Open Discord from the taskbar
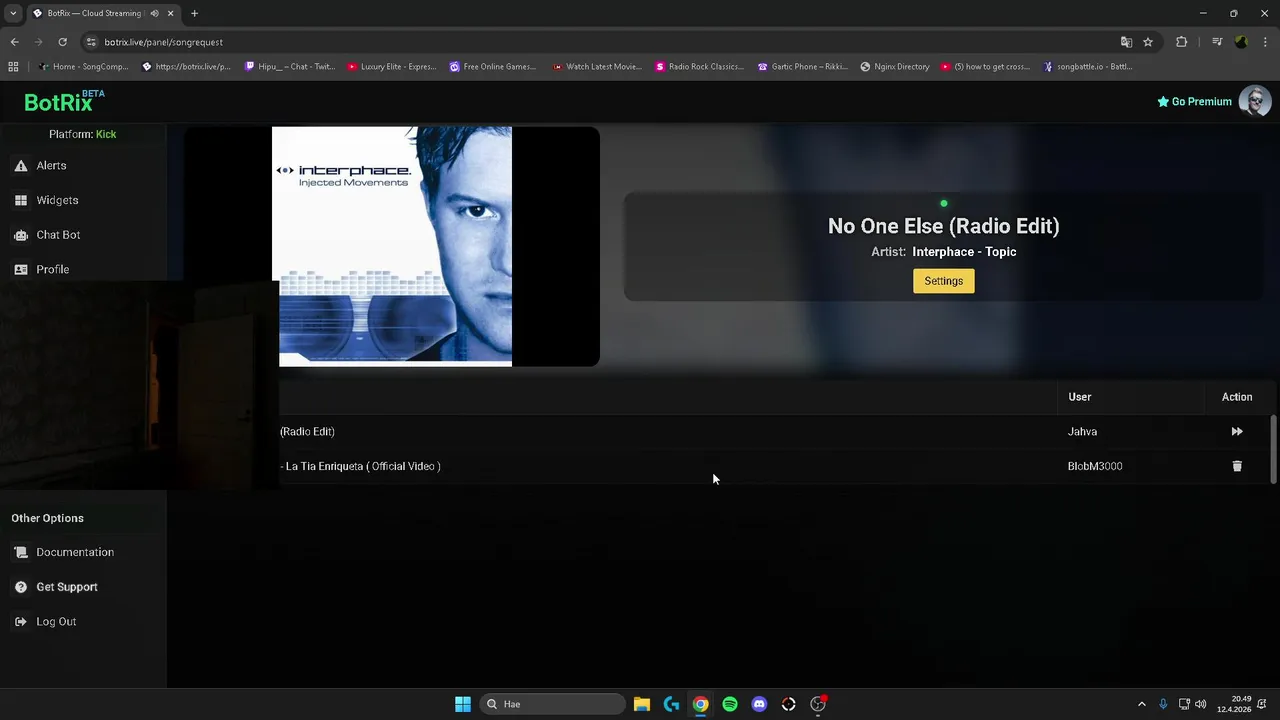Screen dimensions: 1280x720 [x=759, y=704]
